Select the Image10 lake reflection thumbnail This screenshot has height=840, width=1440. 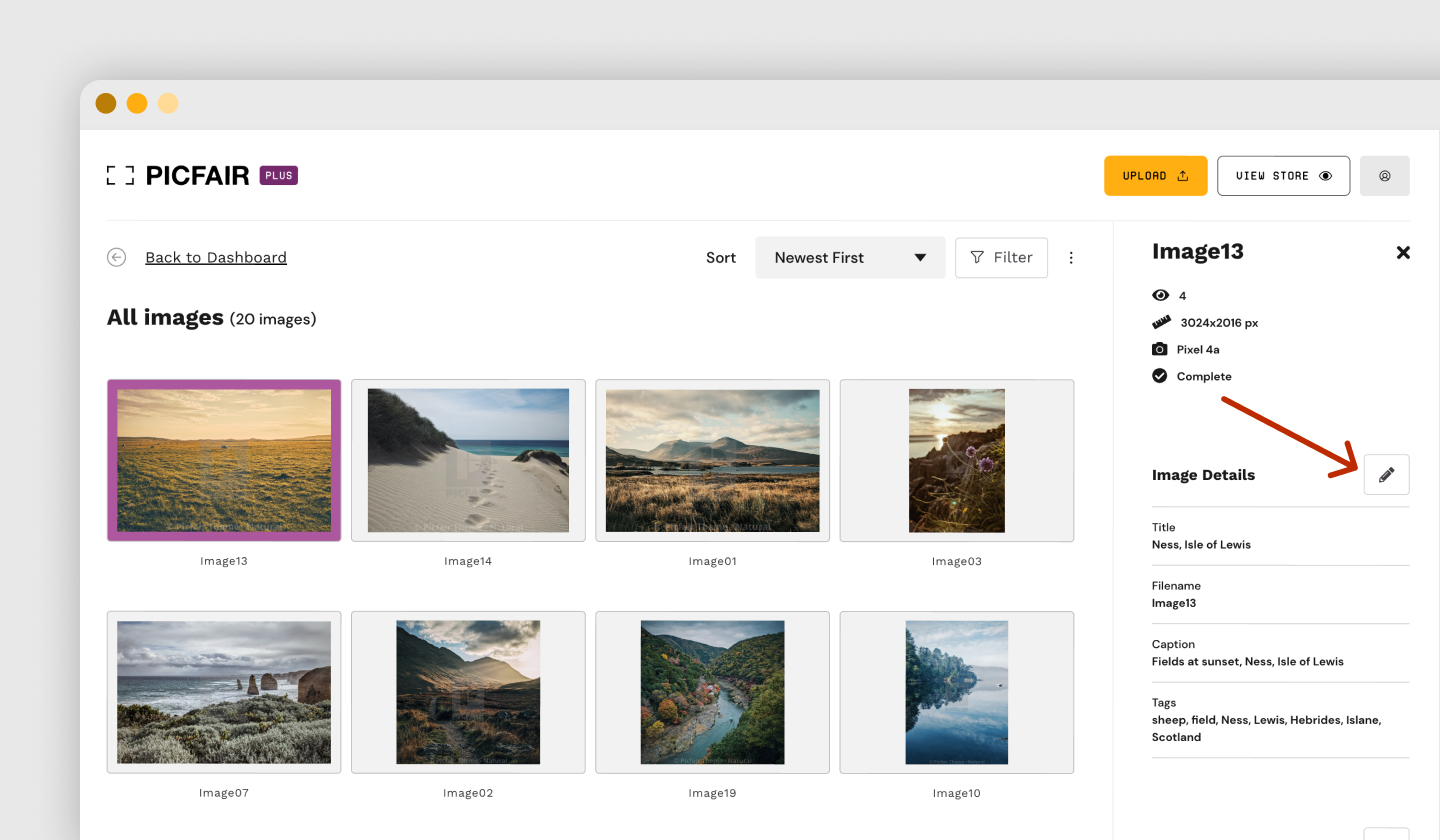pyautogui.click(x=957, y=692)
